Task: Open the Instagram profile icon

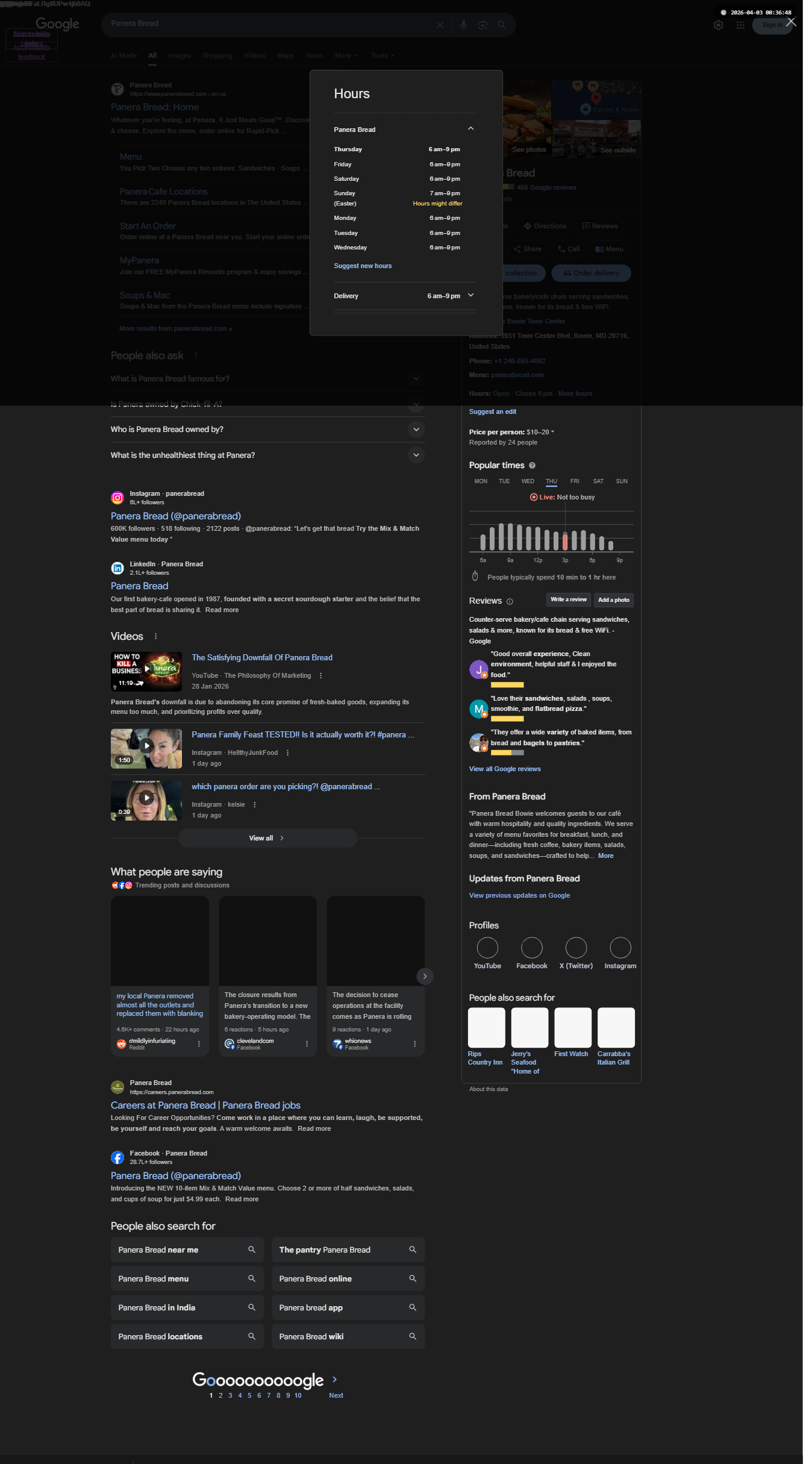Action: coord(620,948)
